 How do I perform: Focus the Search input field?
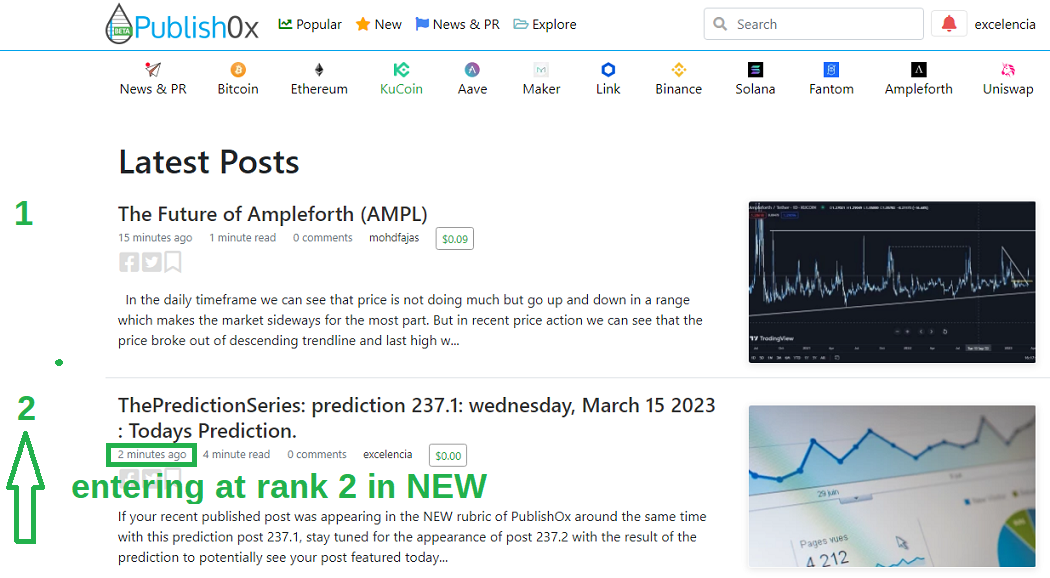814,24
